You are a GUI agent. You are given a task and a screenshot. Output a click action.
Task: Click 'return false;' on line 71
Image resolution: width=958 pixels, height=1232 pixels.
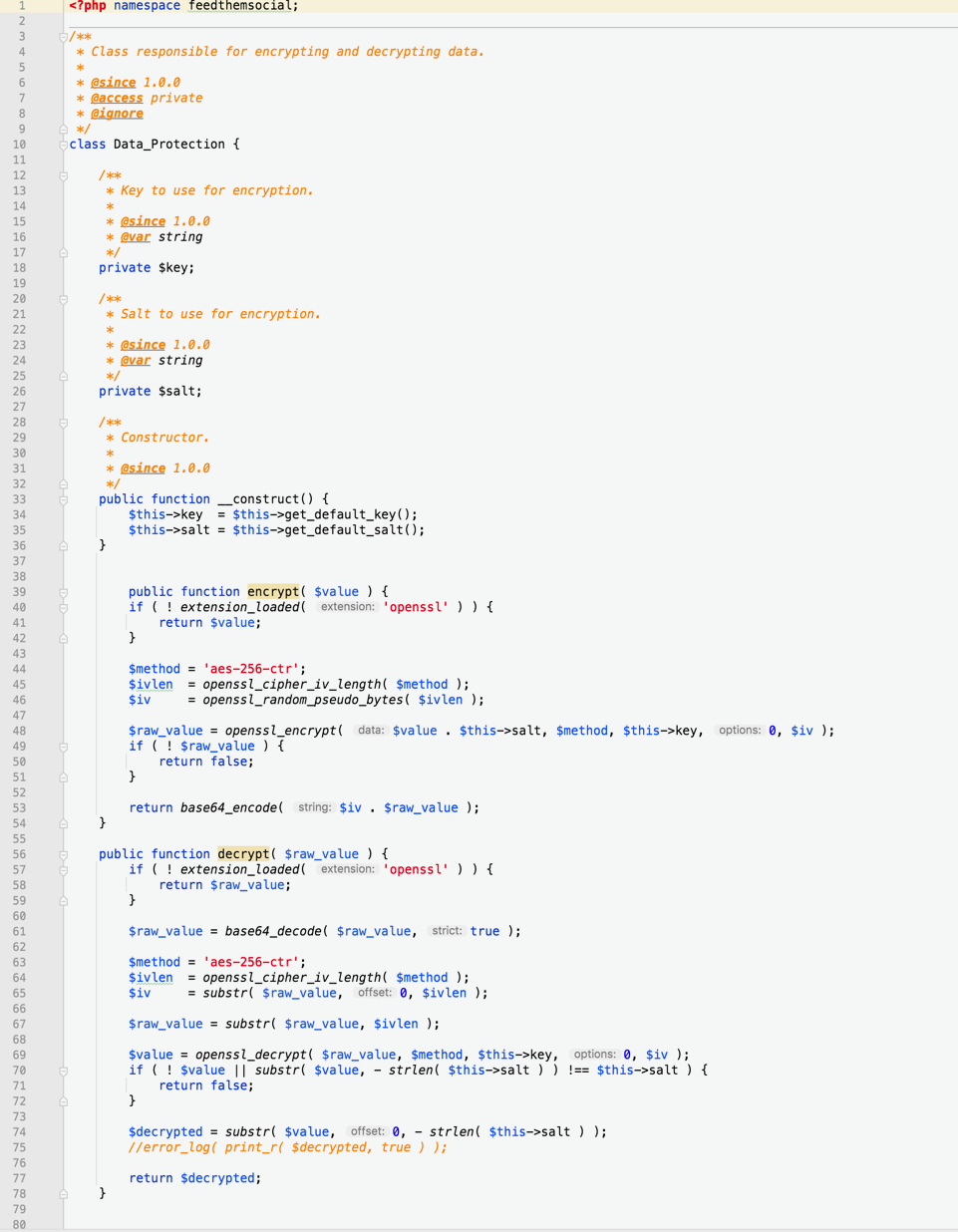tap(206, 1085)
